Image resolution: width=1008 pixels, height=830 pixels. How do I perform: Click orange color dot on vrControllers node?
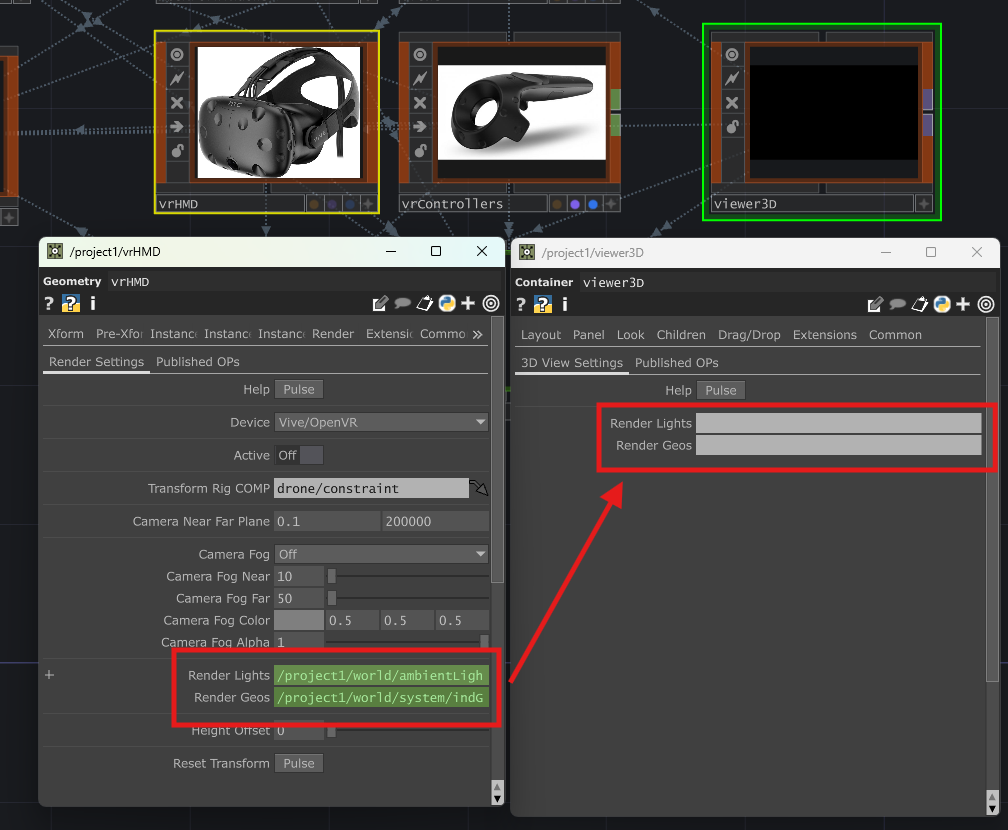(557, 204)
